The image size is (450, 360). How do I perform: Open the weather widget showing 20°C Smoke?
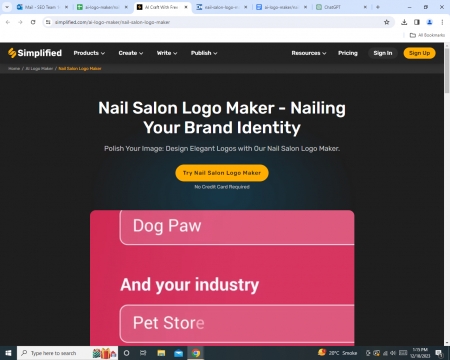pos(337,353)
